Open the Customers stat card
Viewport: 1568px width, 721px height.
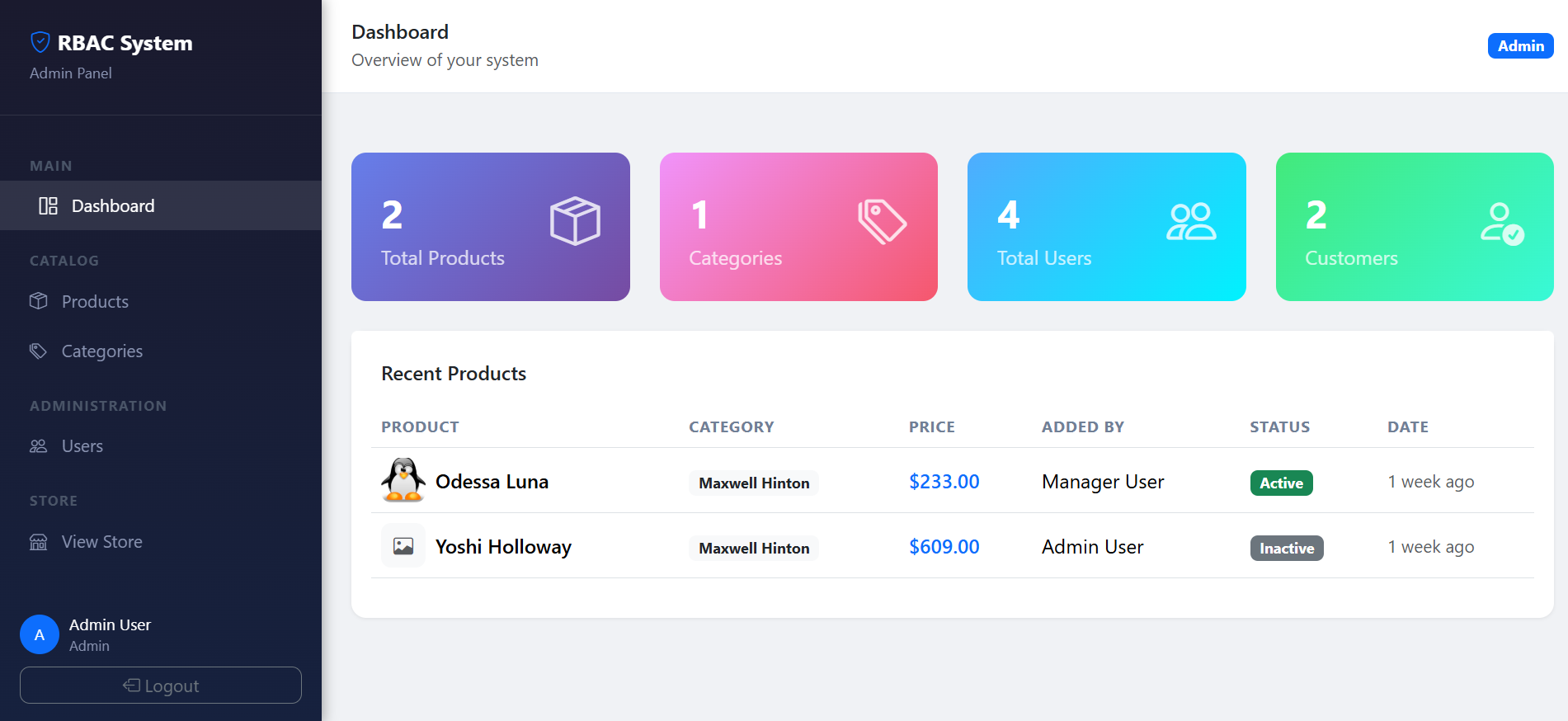click(x=1415, y=227)
